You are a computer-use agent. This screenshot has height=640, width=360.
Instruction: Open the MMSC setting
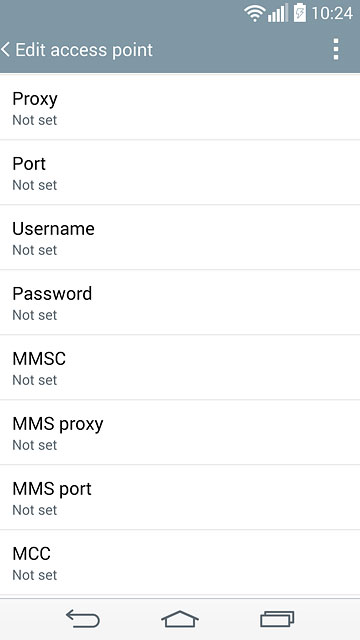(x=180, y=367)
